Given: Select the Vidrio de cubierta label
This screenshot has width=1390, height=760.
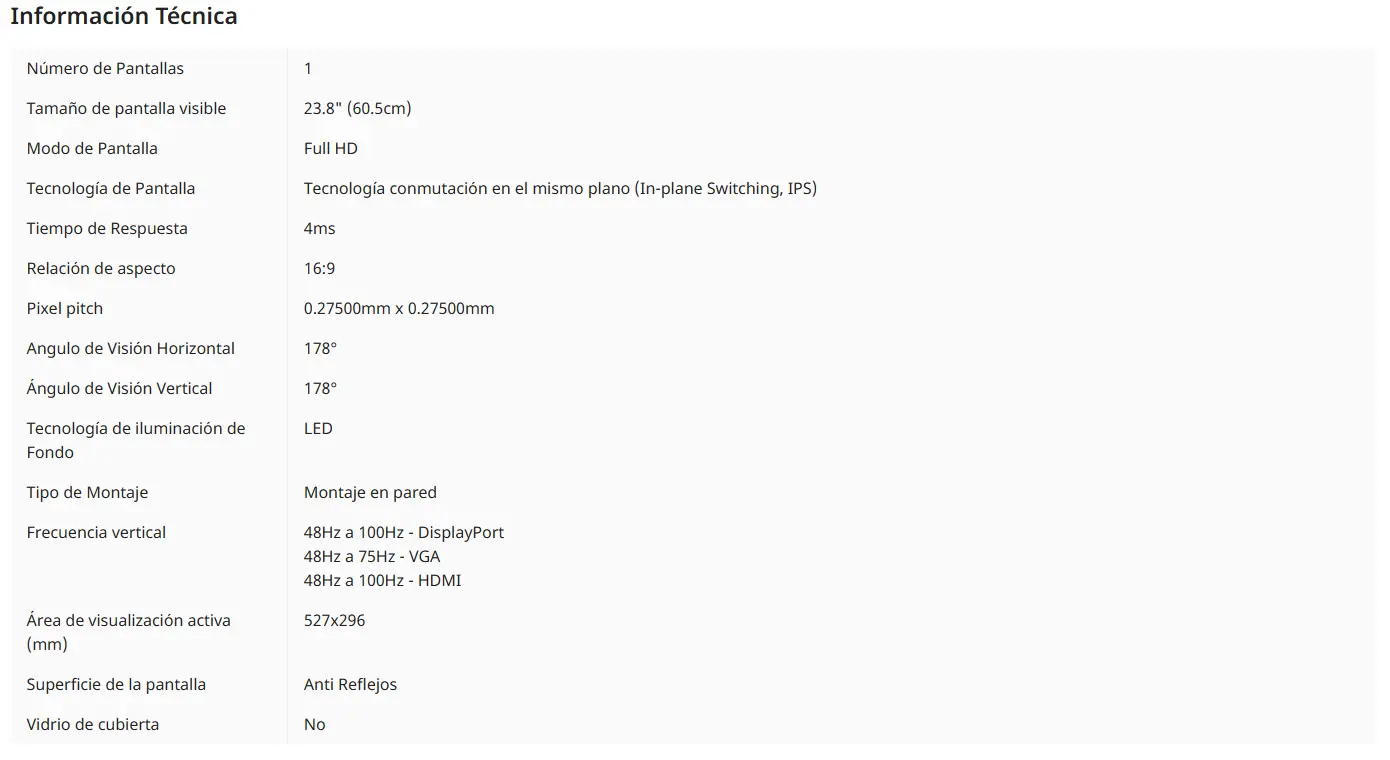Looking at the screenshot, I should (x=93, y=724).
